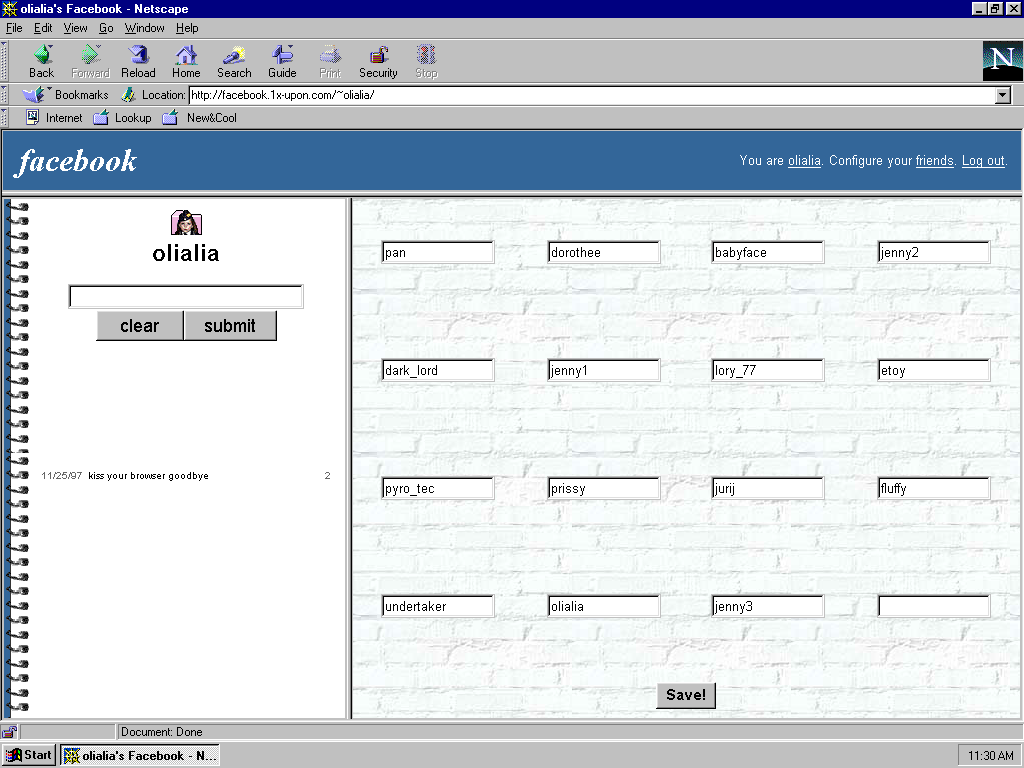Click olialia's avatar picture

(x=186, y=222)
